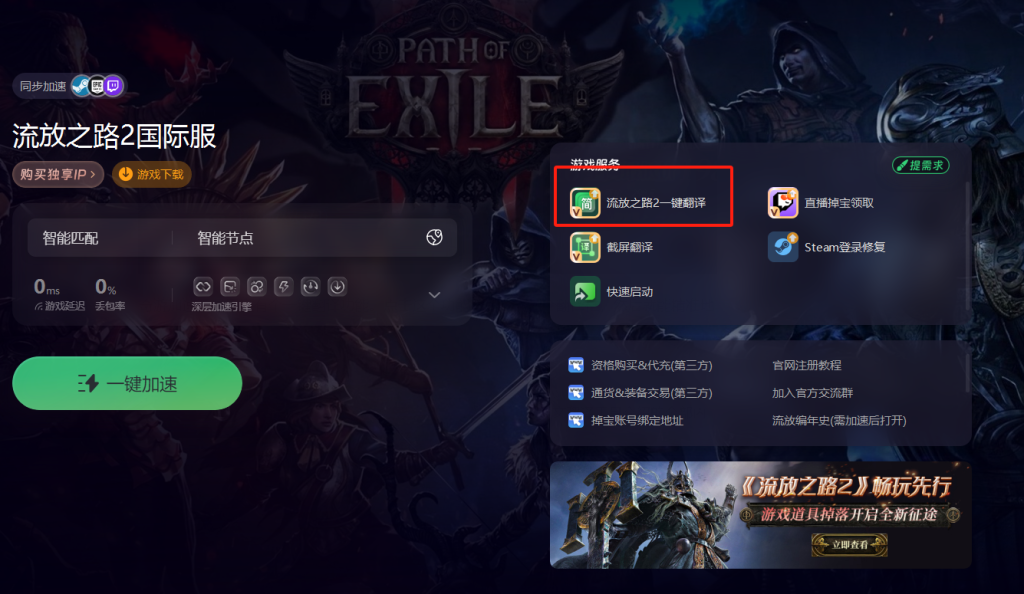Open the 智能节点 node selector
1024x594 pixels.
(225, 238)
